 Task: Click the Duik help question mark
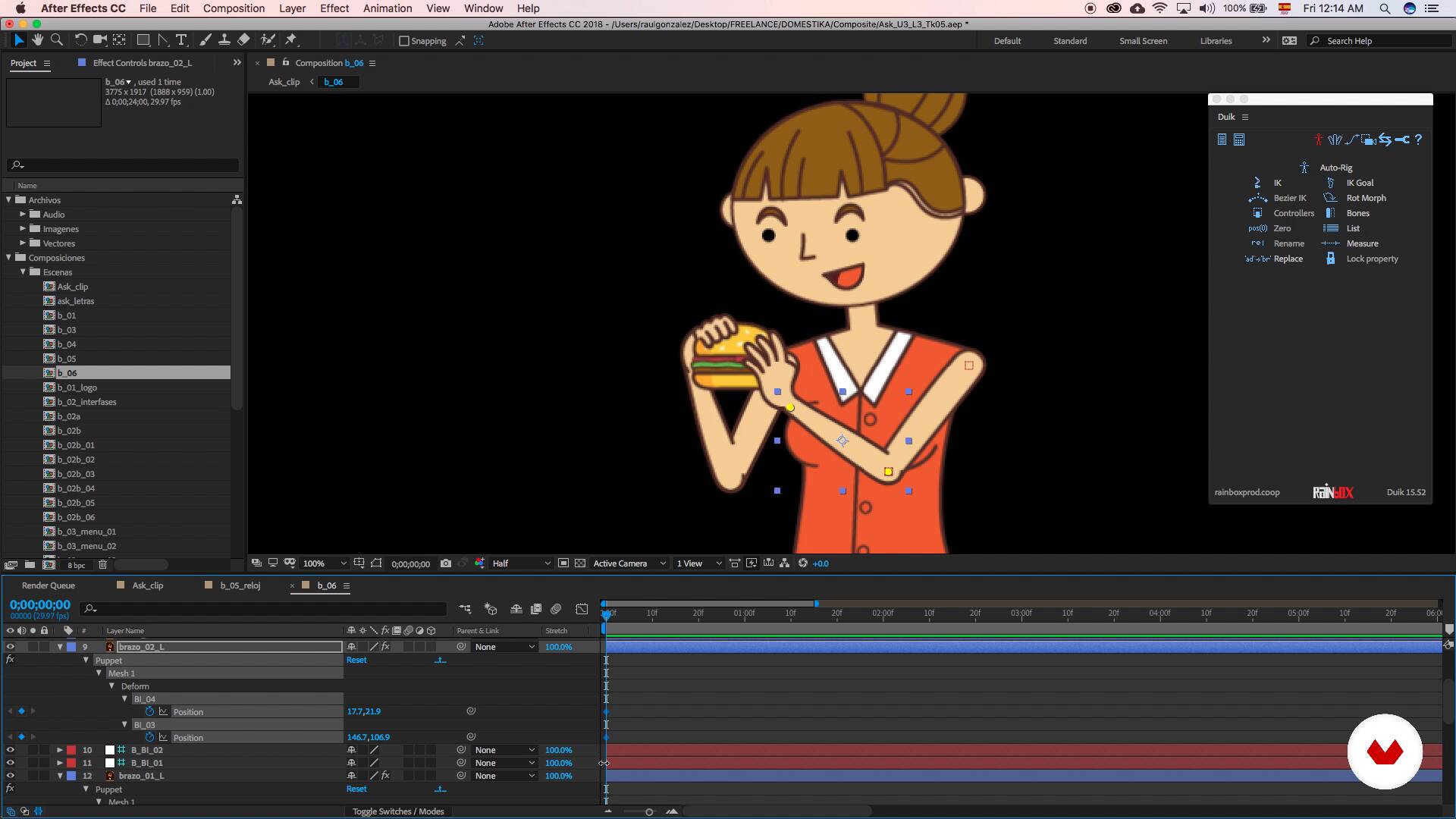(1418, 140)
